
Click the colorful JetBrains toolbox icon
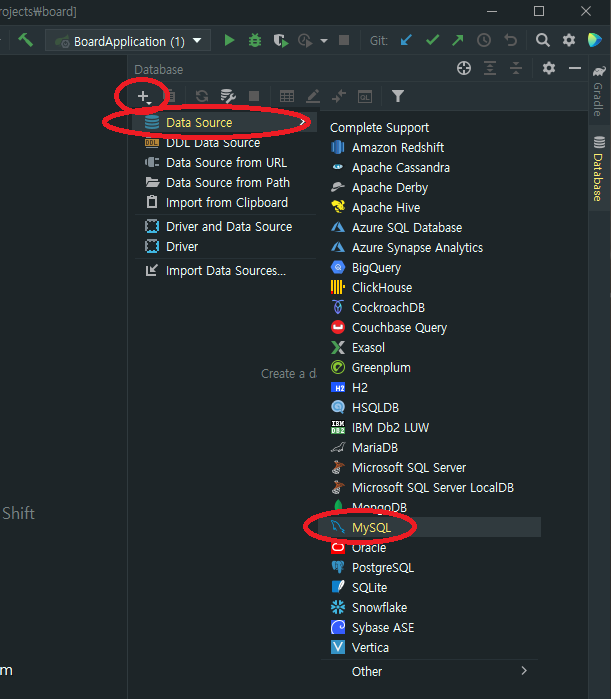click(x=595, y=41)
